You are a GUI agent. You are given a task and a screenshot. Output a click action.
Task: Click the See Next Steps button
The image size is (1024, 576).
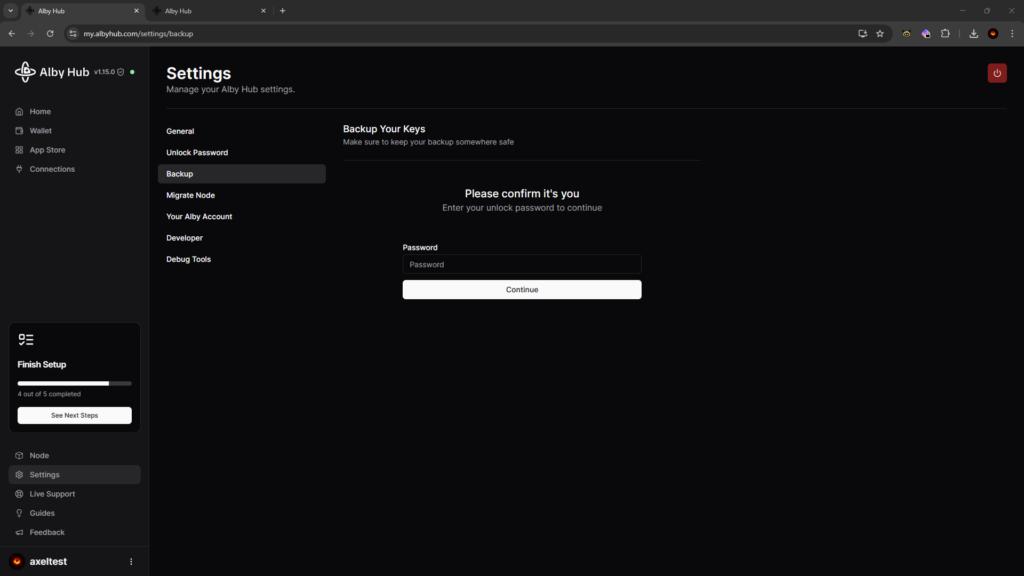[74, 415]
